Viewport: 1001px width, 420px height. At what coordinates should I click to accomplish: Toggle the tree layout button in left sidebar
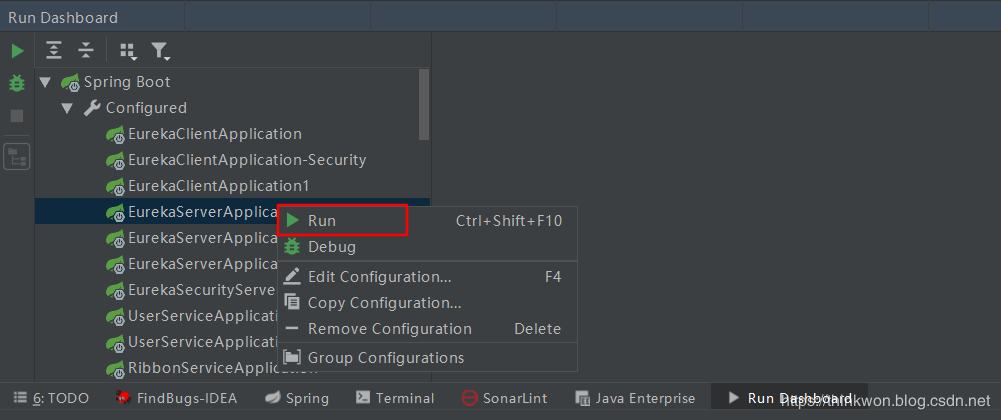pyautogui.click(x=17, y=156)
